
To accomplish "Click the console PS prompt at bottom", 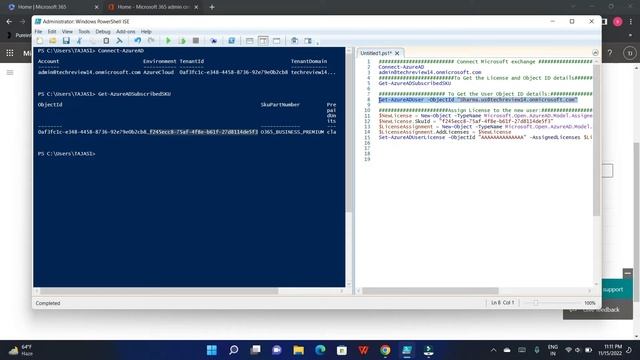I will (67, 154).
